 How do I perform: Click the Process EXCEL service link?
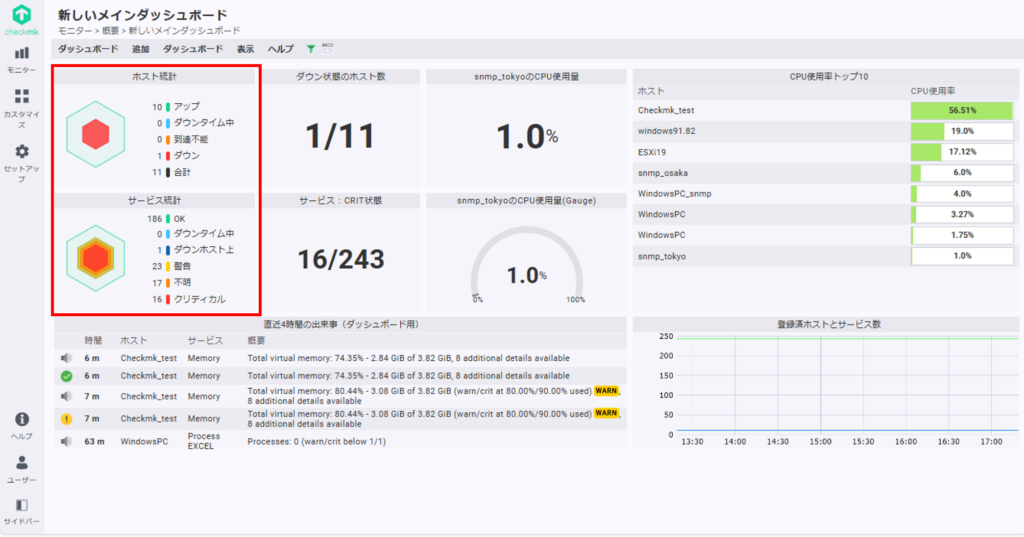pyautogui.click(x=204, y=441)
